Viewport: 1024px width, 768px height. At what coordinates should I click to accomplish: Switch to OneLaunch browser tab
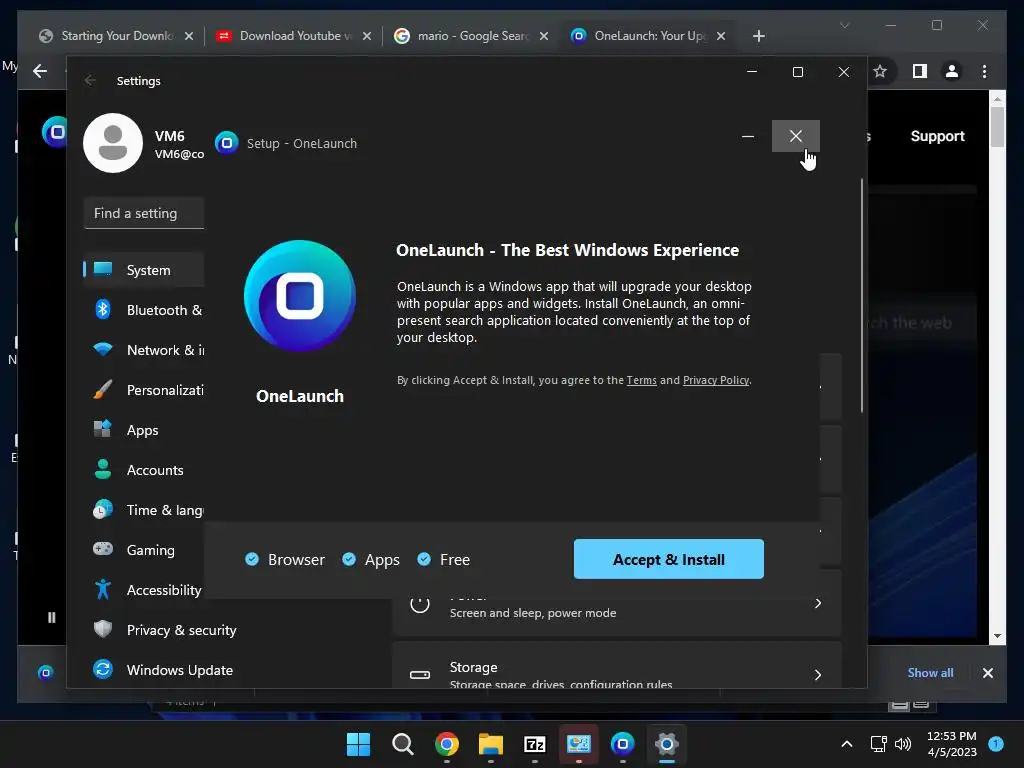(x=649, y=36)
